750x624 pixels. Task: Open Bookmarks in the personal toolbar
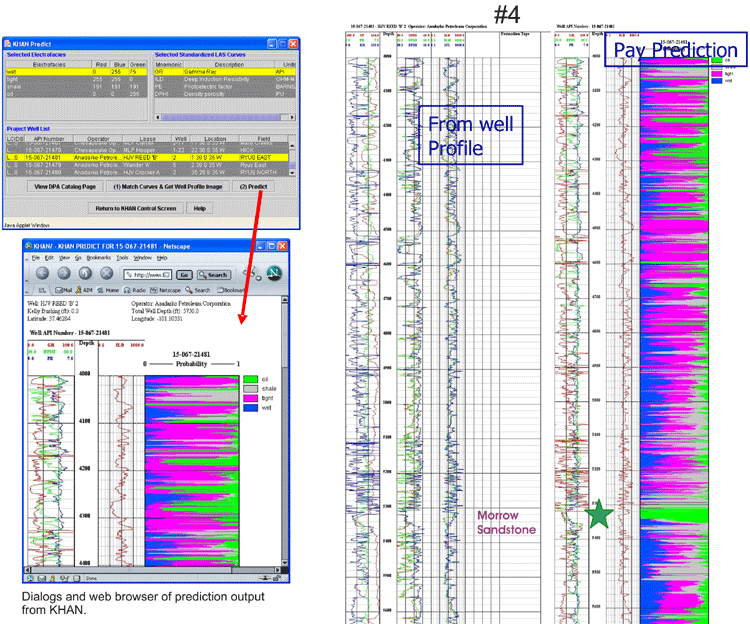click(231, 290)
